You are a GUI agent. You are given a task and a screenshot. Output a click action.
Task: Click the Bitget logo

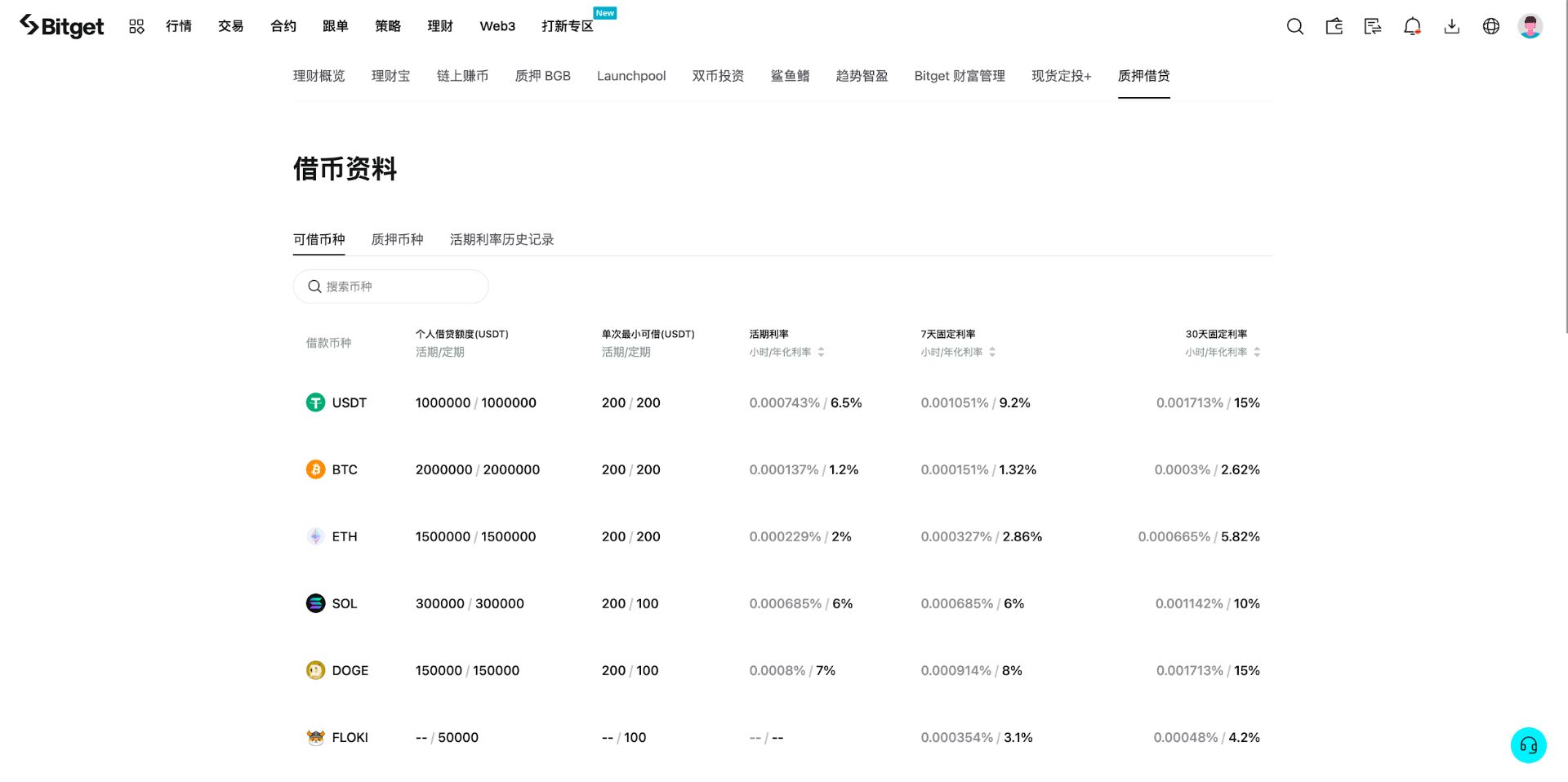pos(62,26)
